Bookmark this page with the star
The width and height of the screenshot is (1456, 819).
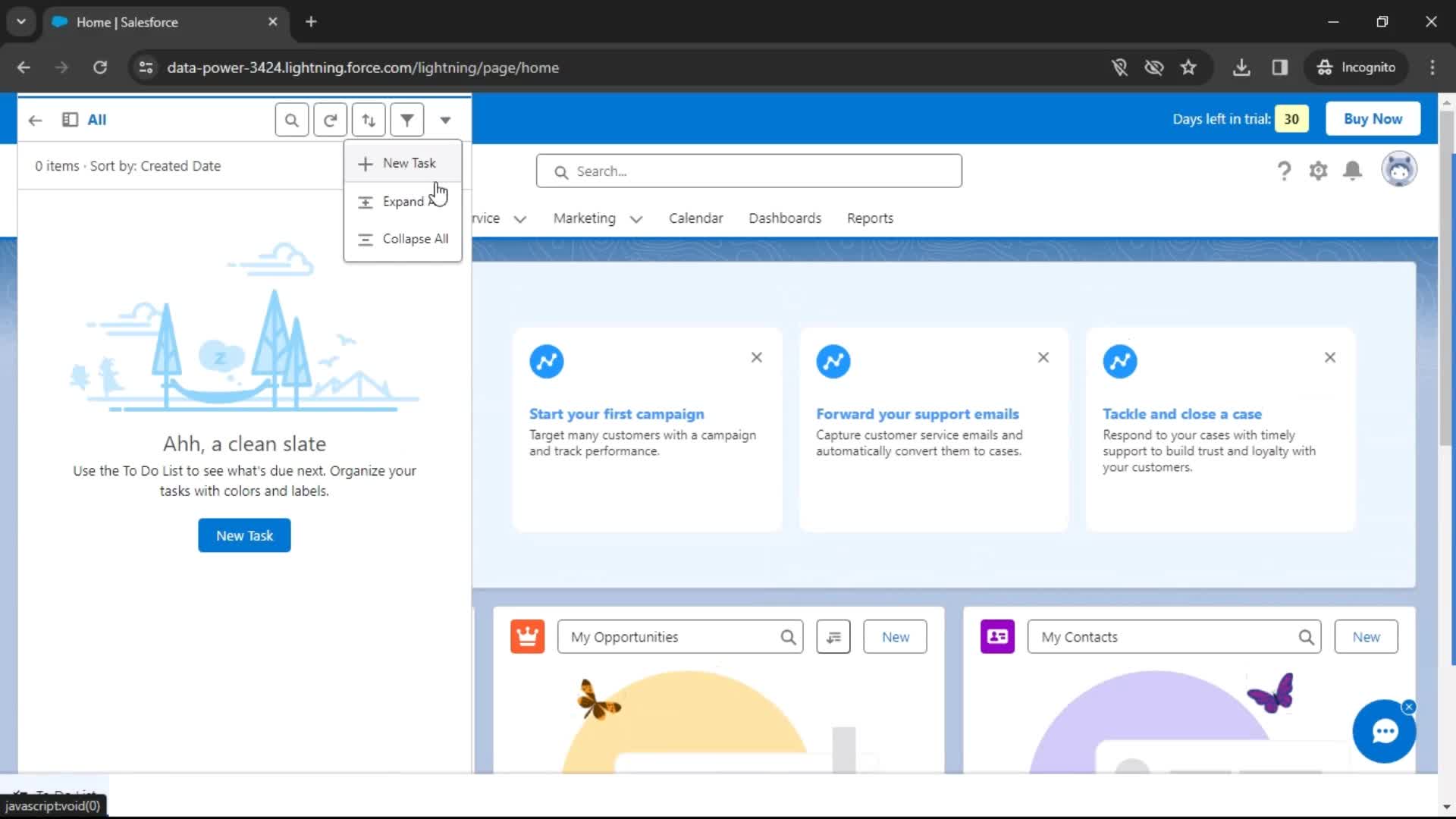(x=1188, y=67)
